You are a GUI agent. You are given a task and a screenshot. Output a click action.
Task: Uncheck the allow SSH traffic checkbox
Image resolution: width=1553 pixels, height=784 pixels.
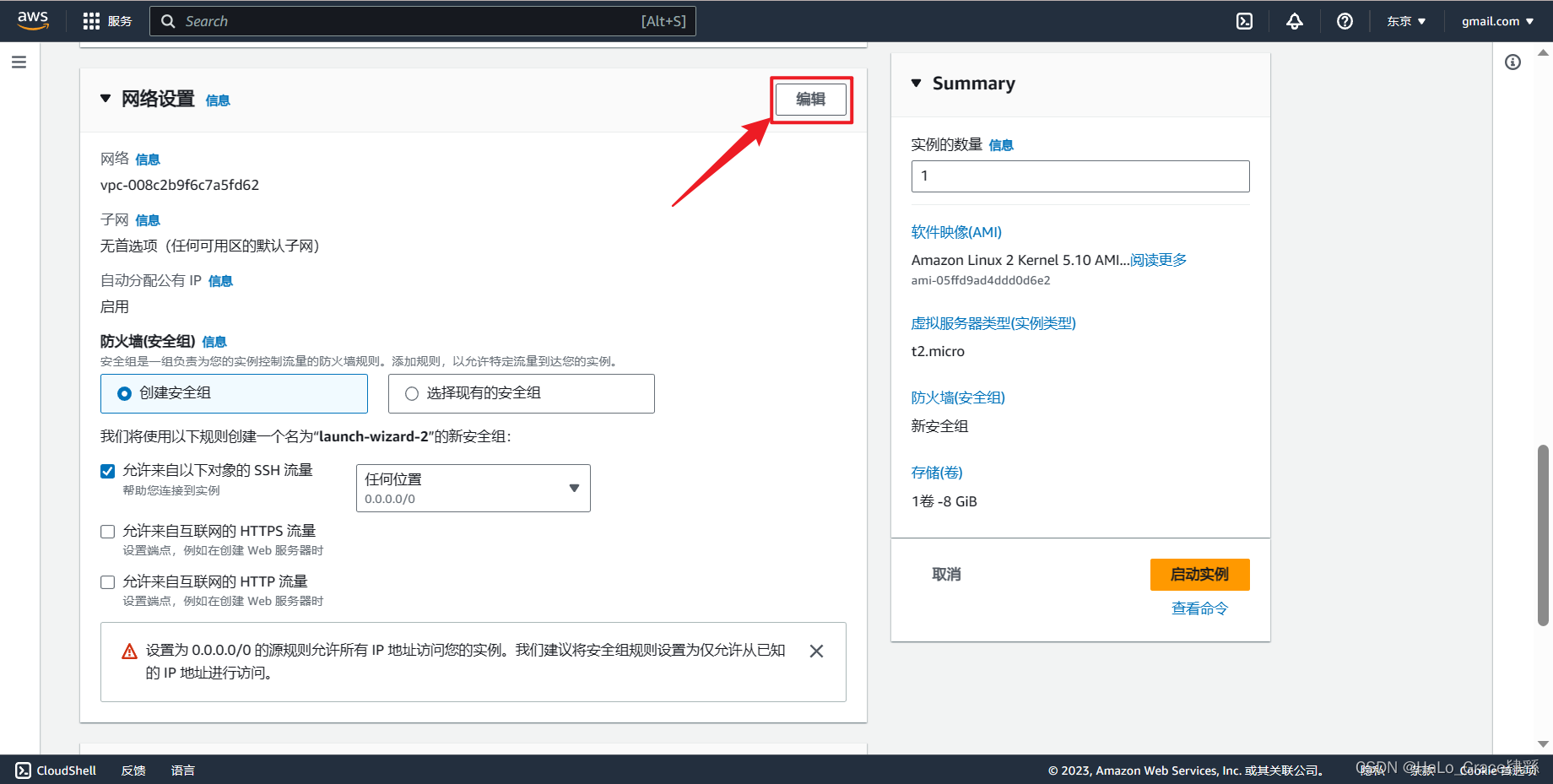coord(108,471)
